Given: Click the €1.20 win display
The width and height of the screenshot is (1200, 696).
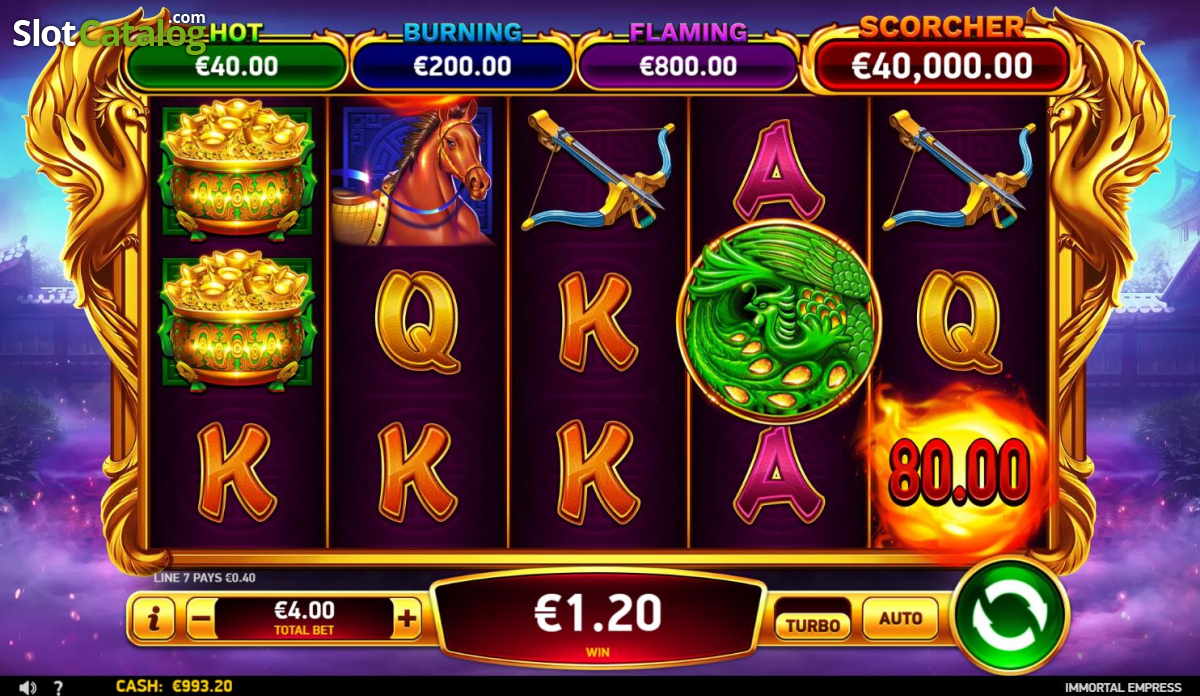Looking at the screenshot, I should pos(598,619).
